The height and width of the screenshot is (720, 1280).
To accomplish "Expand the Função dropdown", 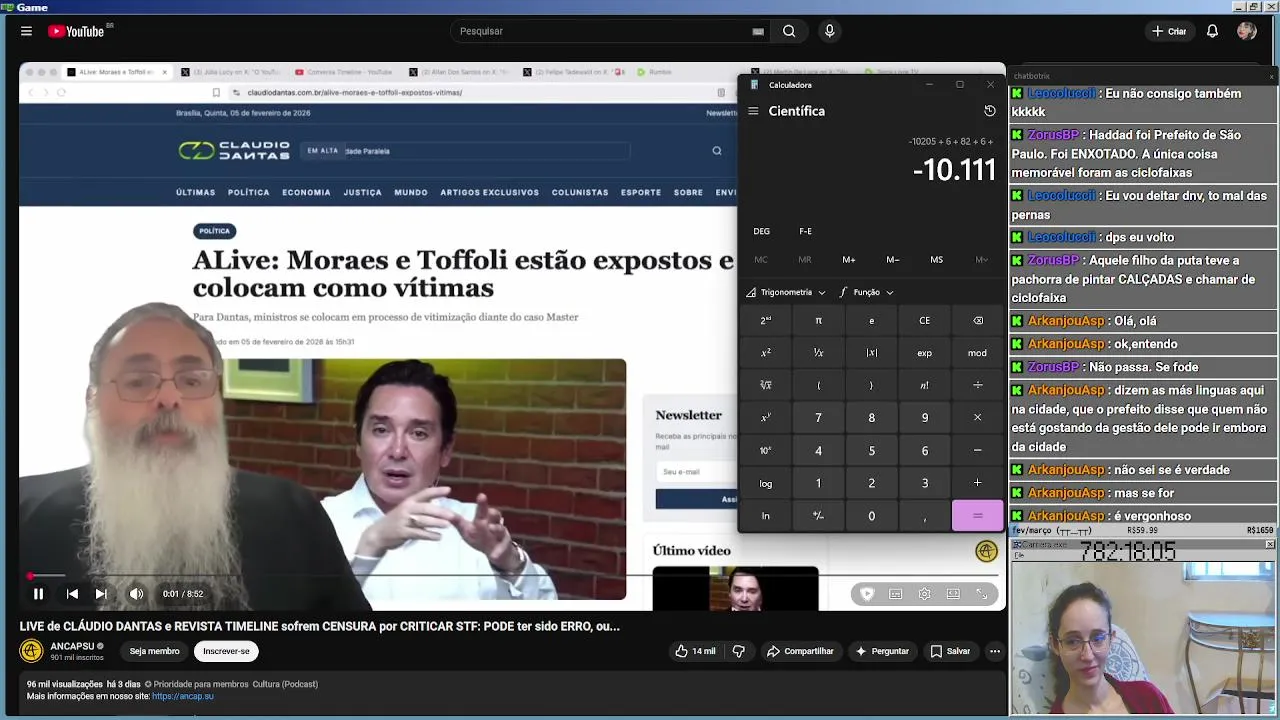I will coord(866,292).
